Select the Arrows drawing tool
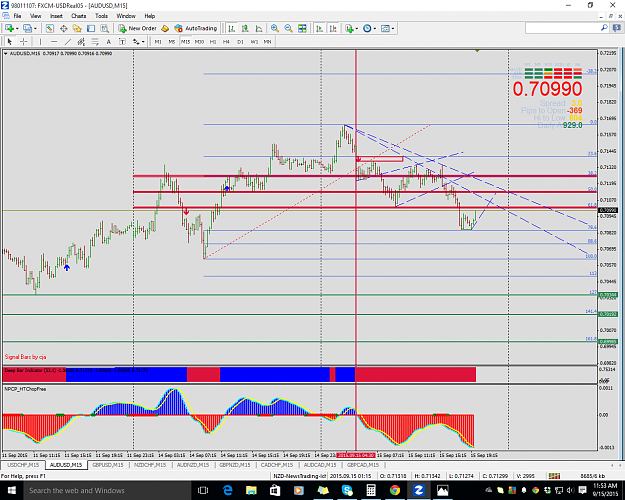The width and height of the screenshot is (625, 500). [136, 41]
